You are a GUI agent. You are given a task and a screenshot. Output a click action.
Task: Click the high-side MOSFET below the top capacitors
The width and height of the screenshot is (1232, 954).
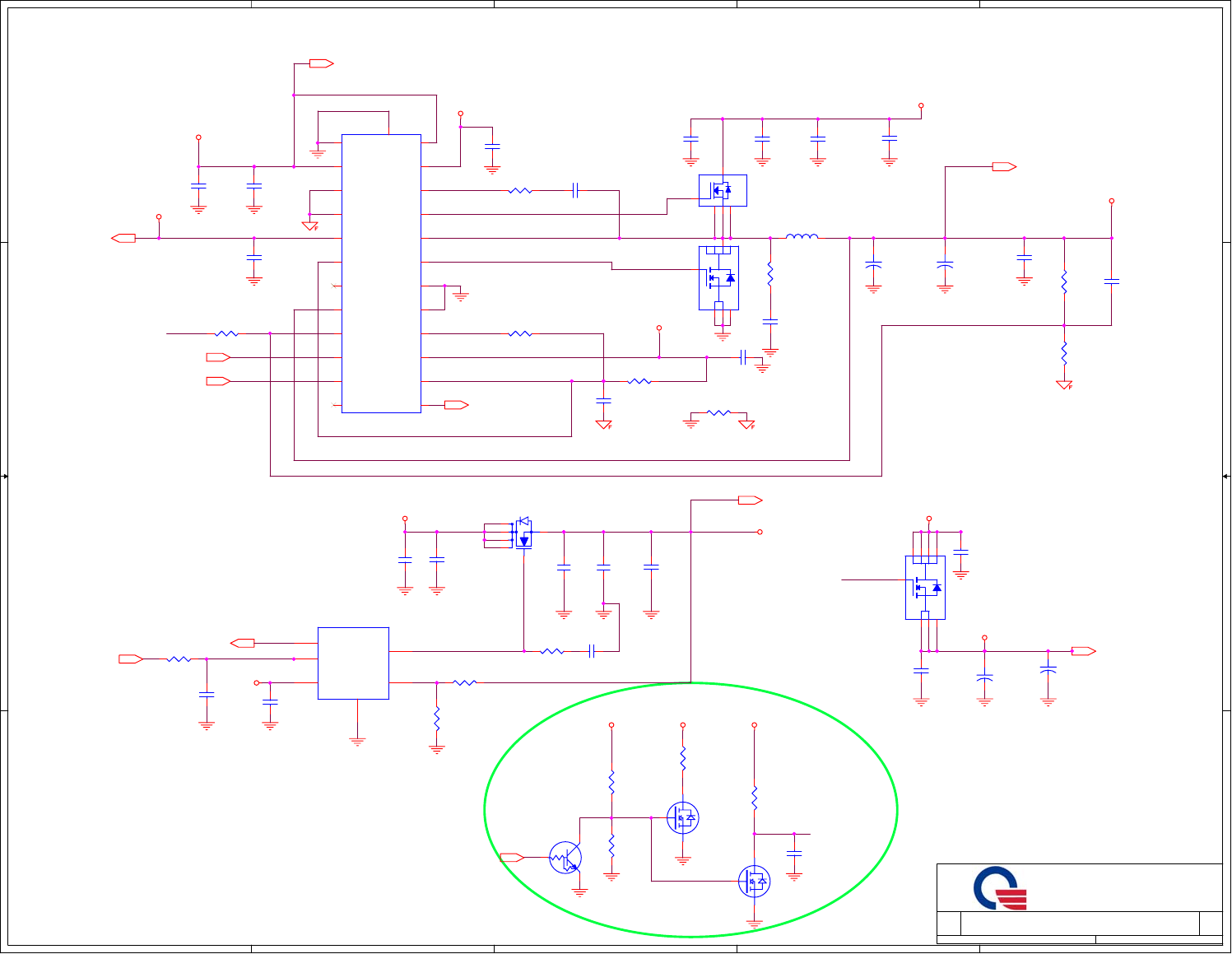723,190
